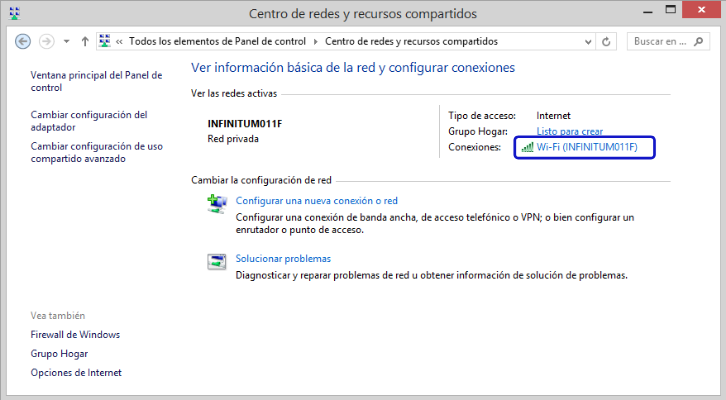Select 'Todos los elementos de Panel de control' breadcrumb
This screenshot has height=400, width=726.
[217, 41]
